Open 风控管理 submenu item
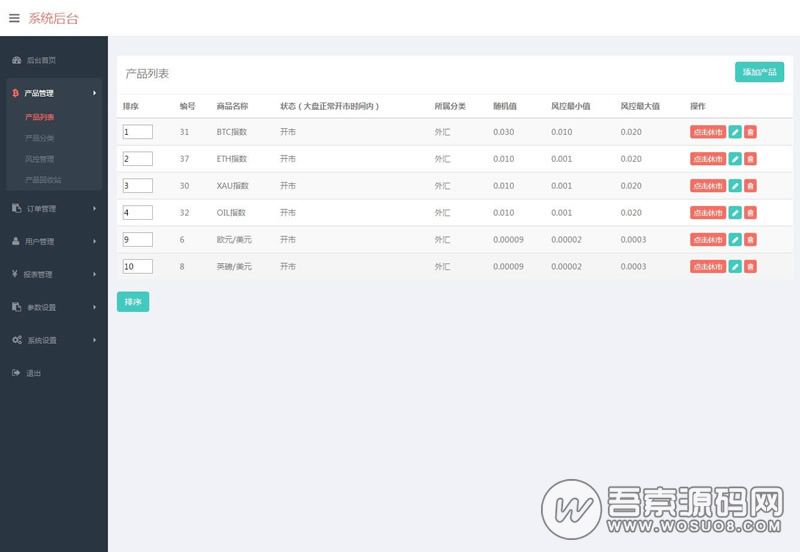Screen dimensions: 800x552 coord(40,159)
